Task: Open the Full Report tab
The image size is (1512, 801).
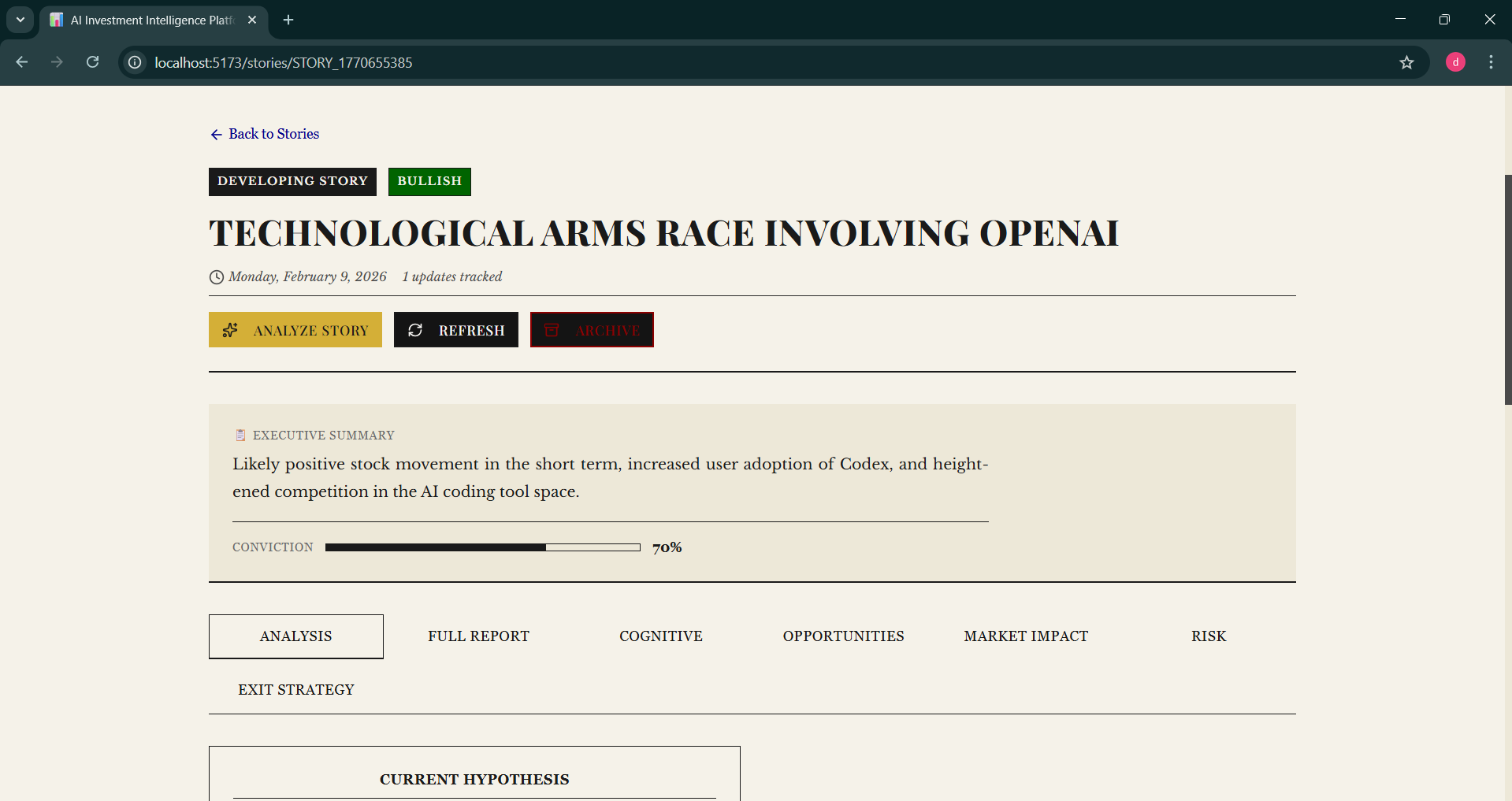Action: click(478, 636)
